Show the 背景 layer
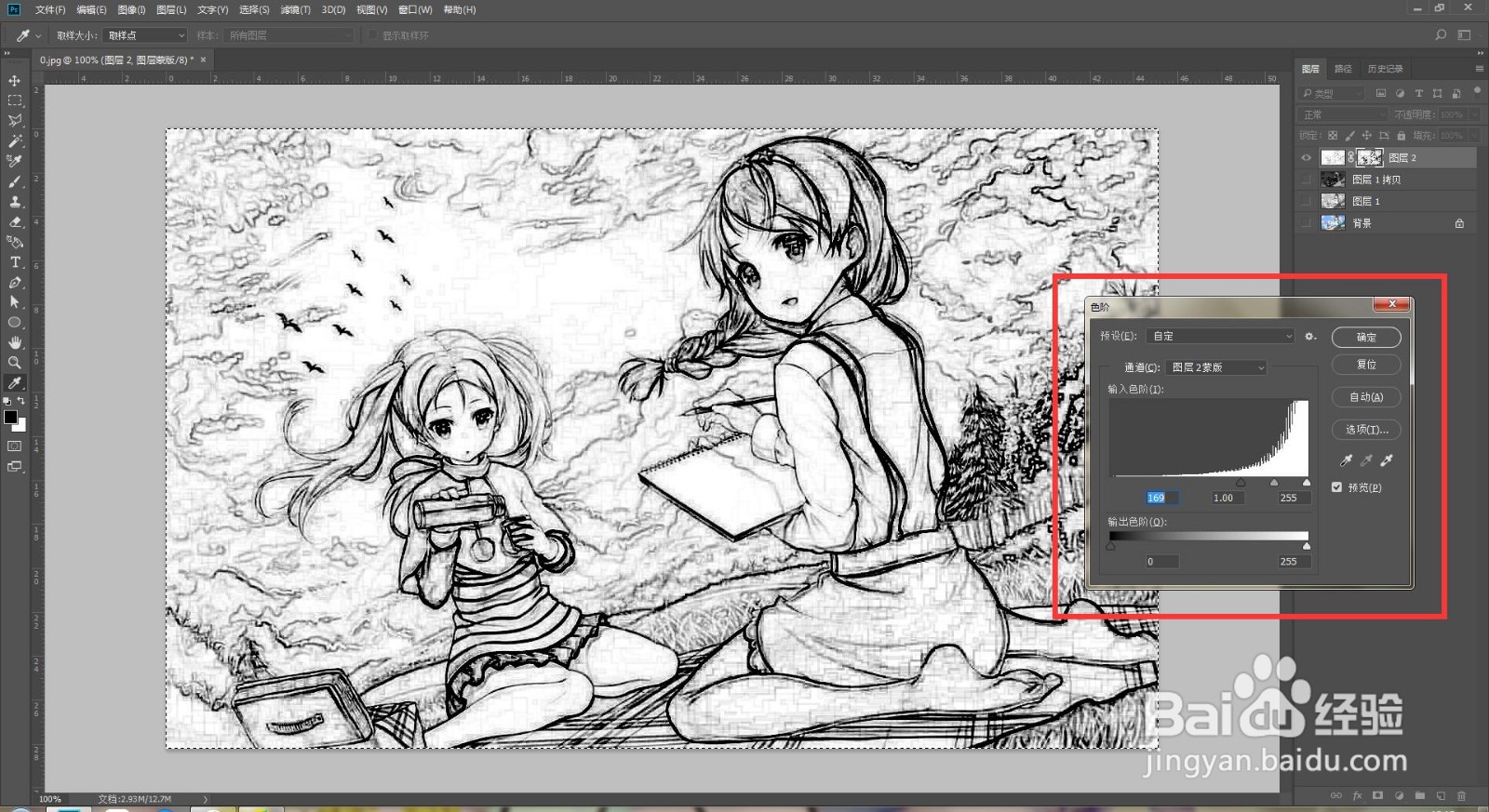Image resolution: width=1489 pixels, height=812 pixels. [x=1306, y=223]
